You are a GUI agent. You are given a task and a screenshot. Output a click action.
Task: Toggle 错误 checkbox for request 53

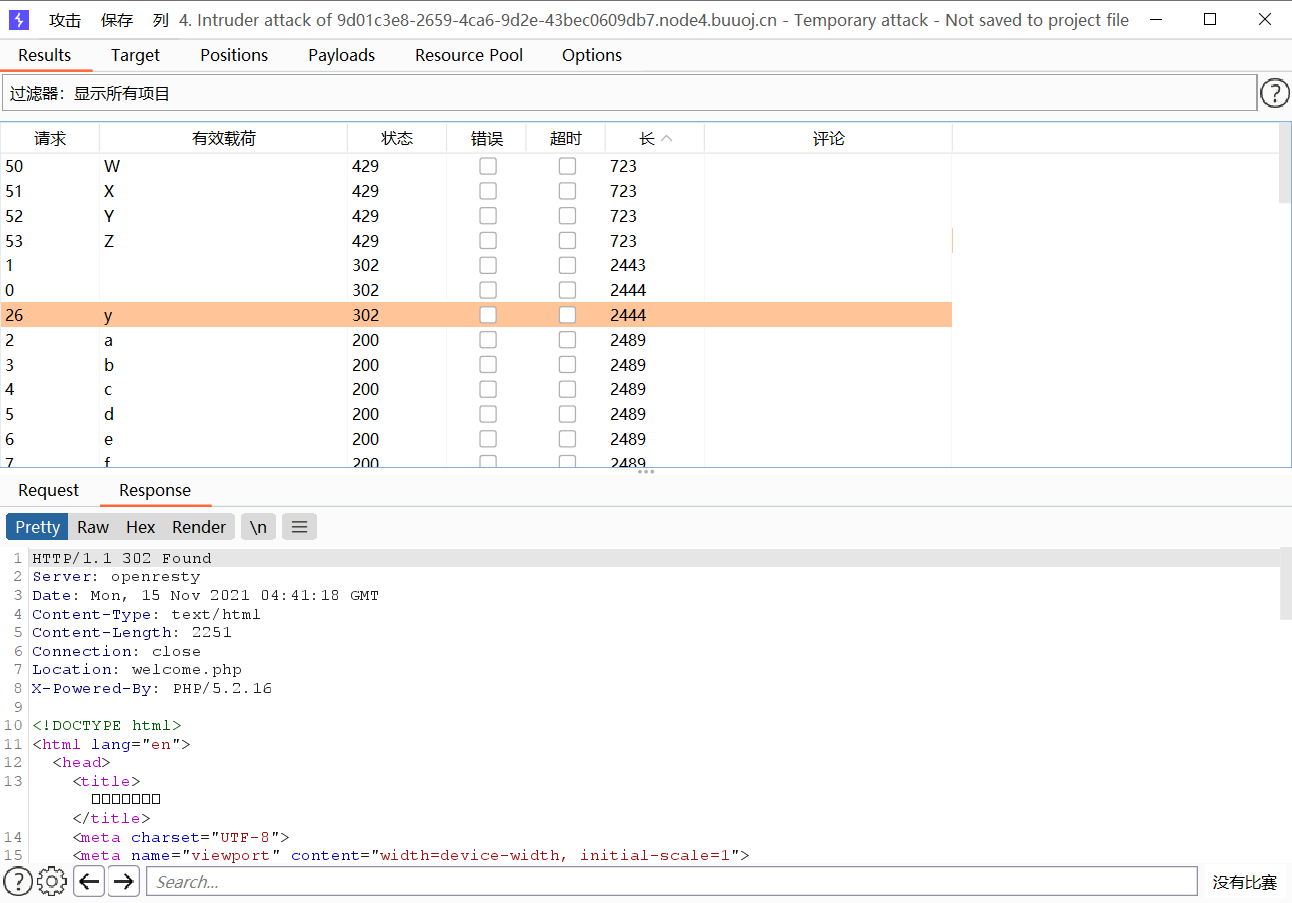pyautogui.click(x=488, y=241)
